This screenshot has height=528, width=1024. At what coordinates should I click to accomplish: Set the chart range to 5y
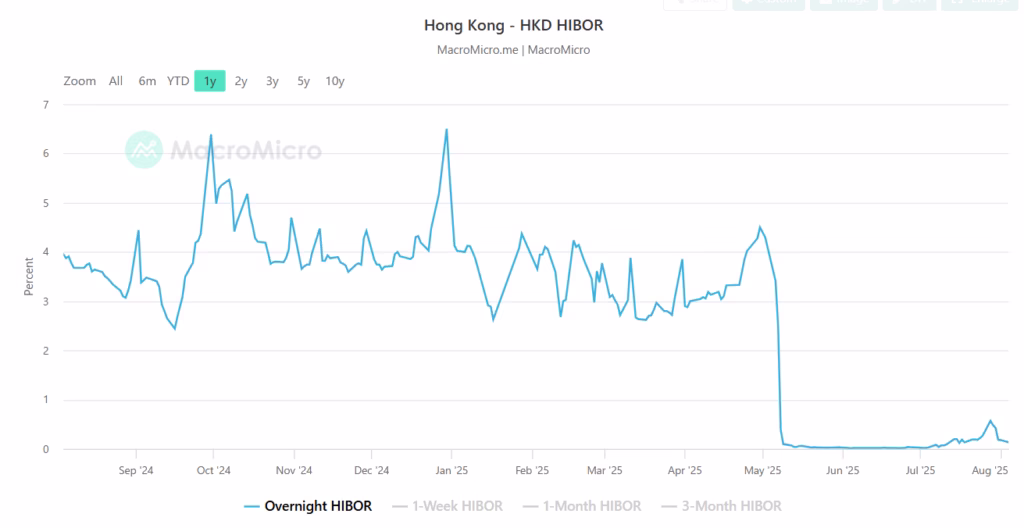click(x=304, y=81)
